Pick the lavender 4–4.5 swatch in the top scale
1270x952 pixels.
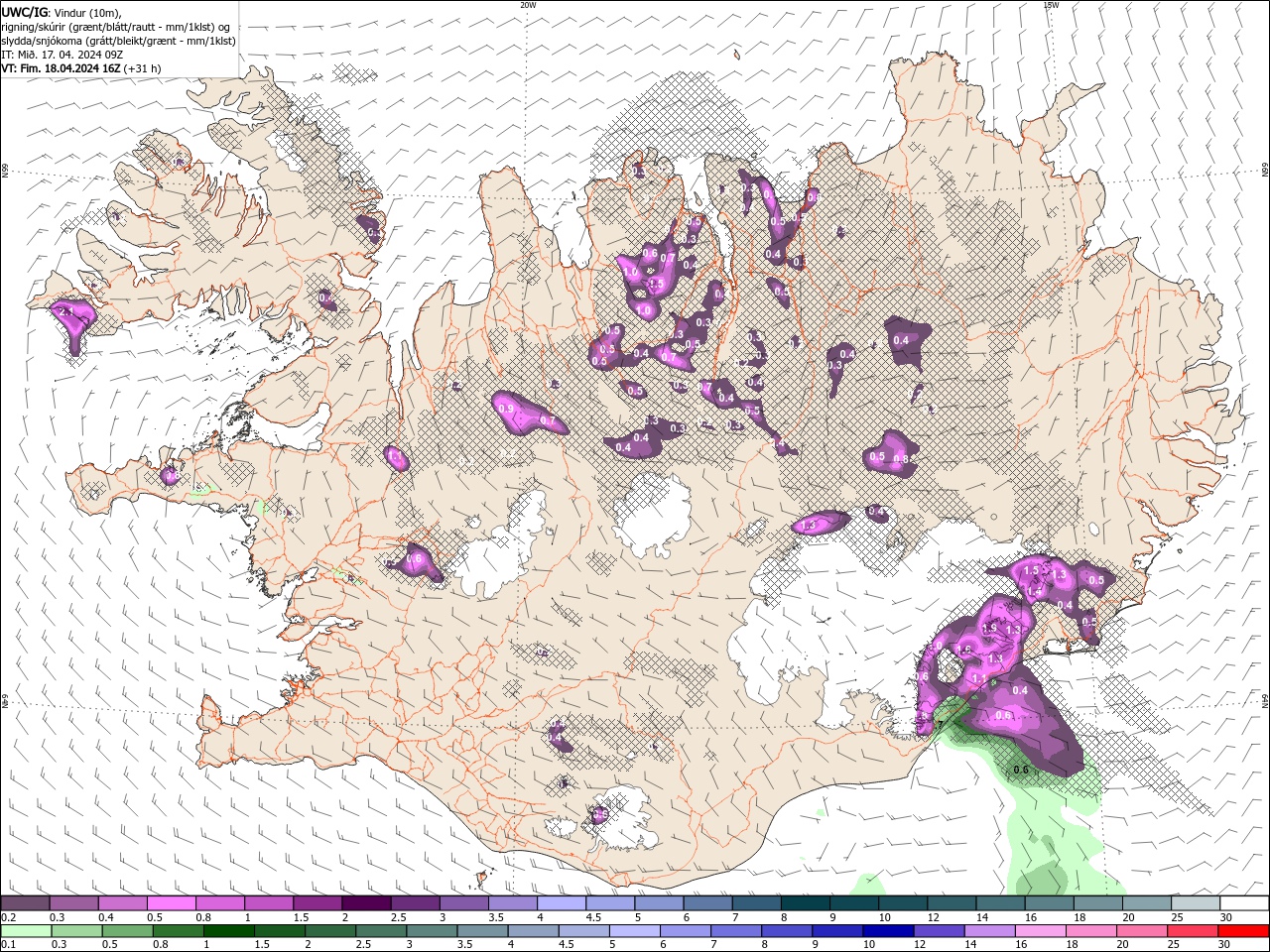tap(562, 903)
